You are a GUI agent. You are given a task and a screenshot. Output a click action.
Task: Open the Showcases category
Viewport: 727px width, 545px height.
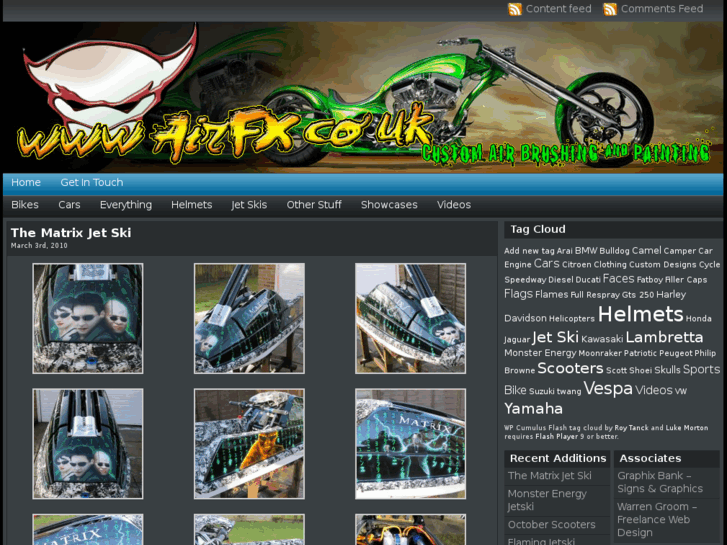[x=389, y=205]
